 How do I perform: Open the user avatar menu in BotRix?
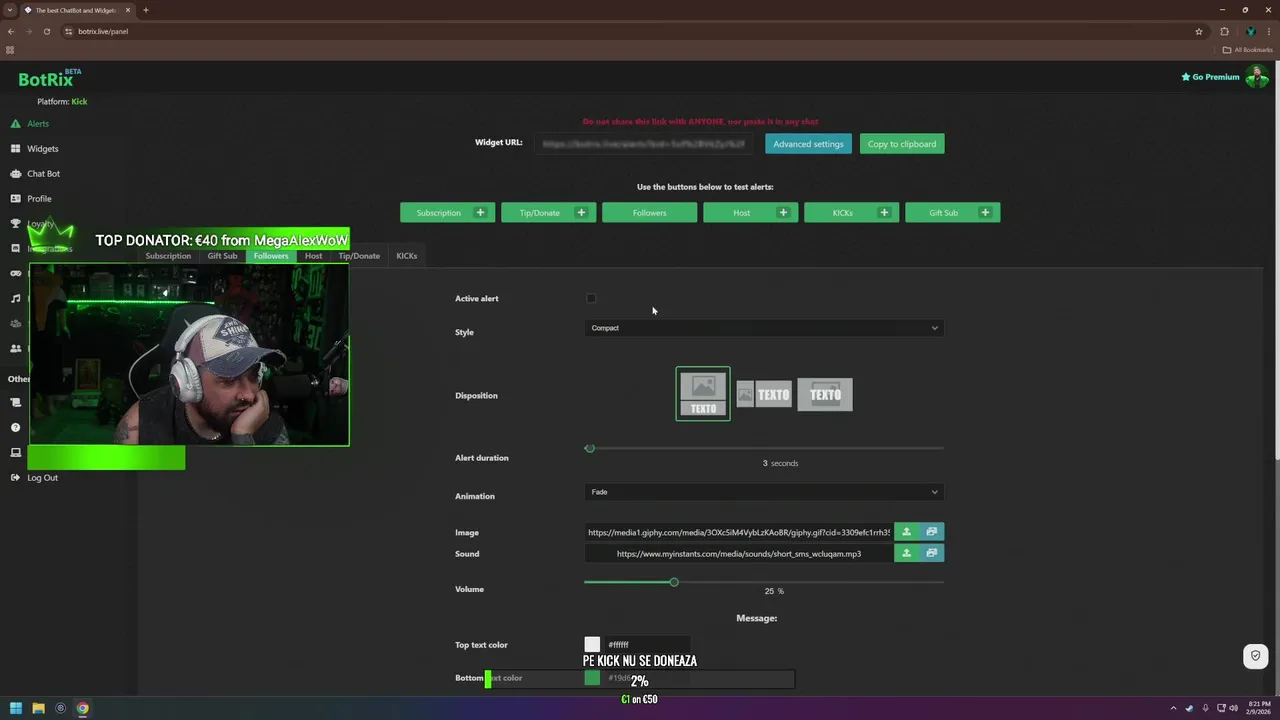tap(1256, 77)
